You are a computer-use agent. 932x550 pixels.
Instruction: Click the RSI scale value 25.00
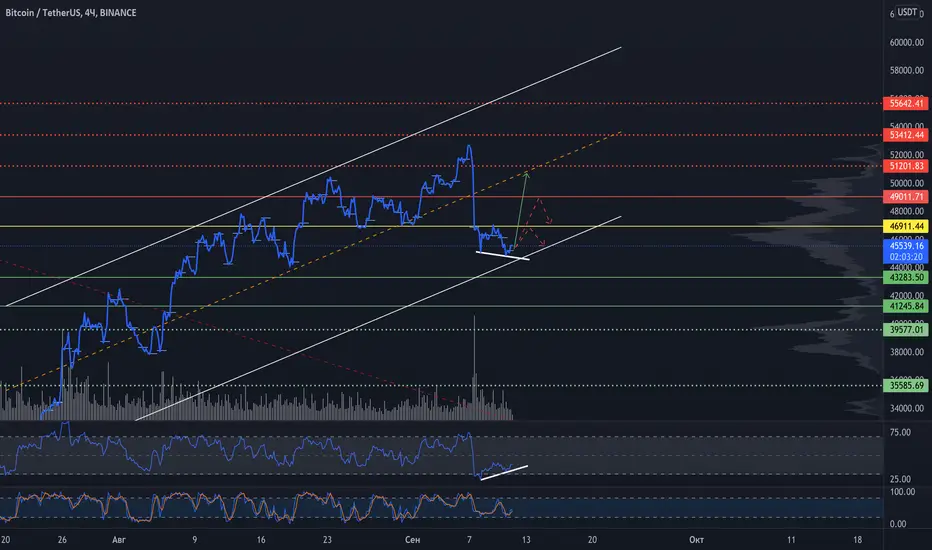(x=900, y=479)
